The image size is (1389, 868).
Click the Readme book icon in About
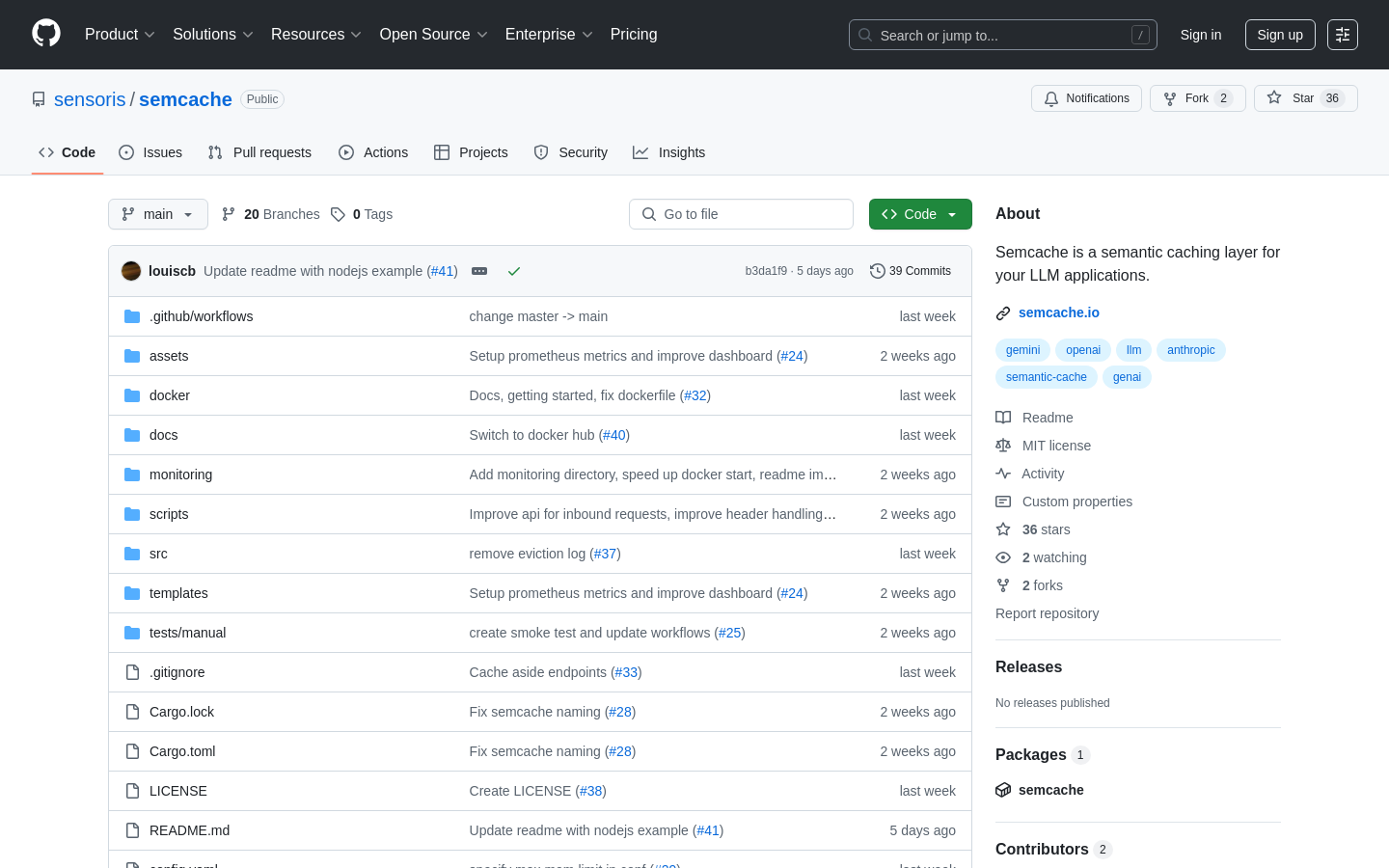(1003, 418)
